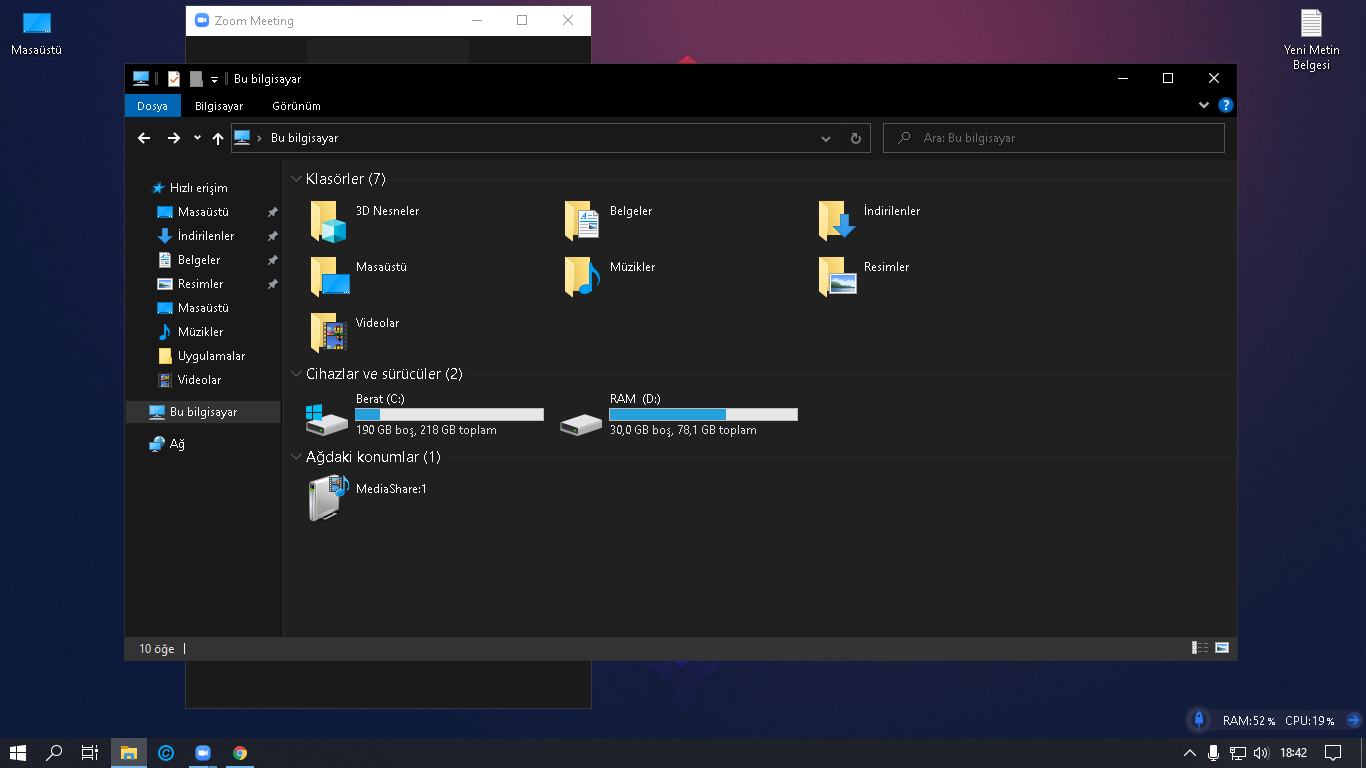Open the recent locations dropdown arrow
The width and height of the screenshot is (1366, 768).
point(197,138)
